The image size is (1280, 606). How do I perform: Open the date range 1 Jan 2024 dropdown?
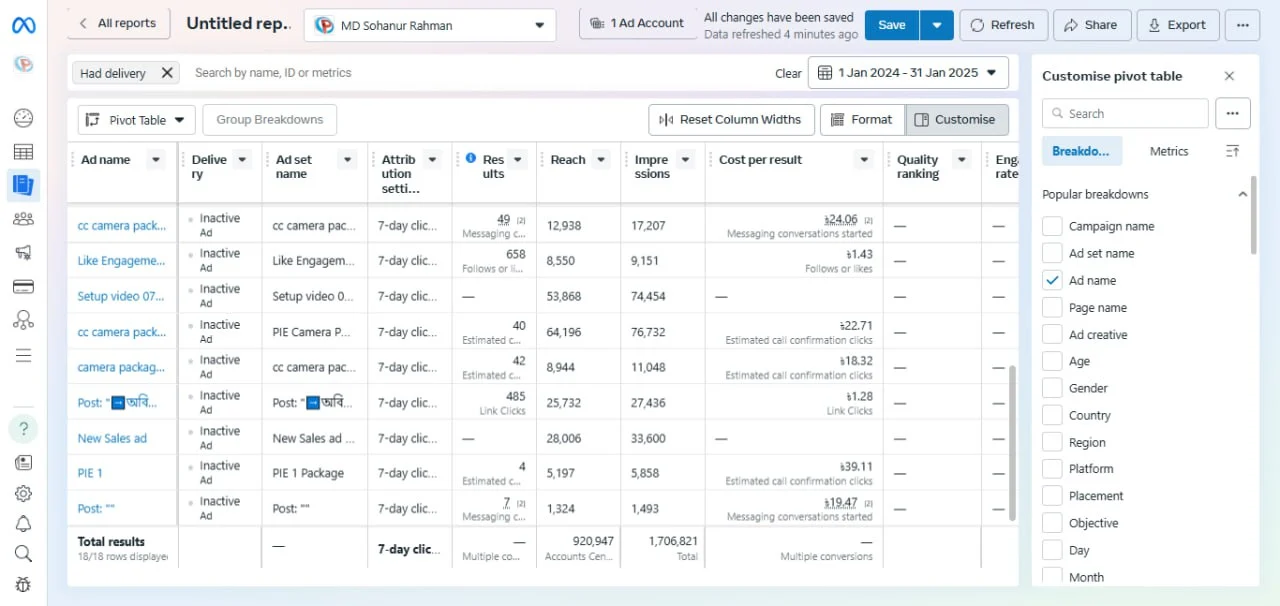pyautogui.click(x=907, y=73)
